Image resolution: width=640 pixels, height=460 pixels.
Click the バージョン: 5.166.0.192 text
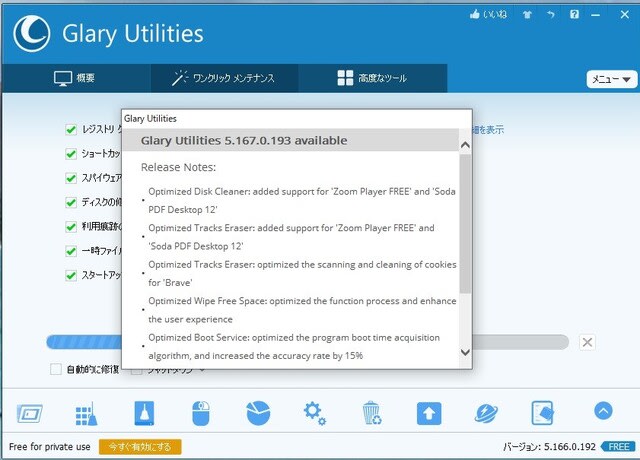(549, 447)
